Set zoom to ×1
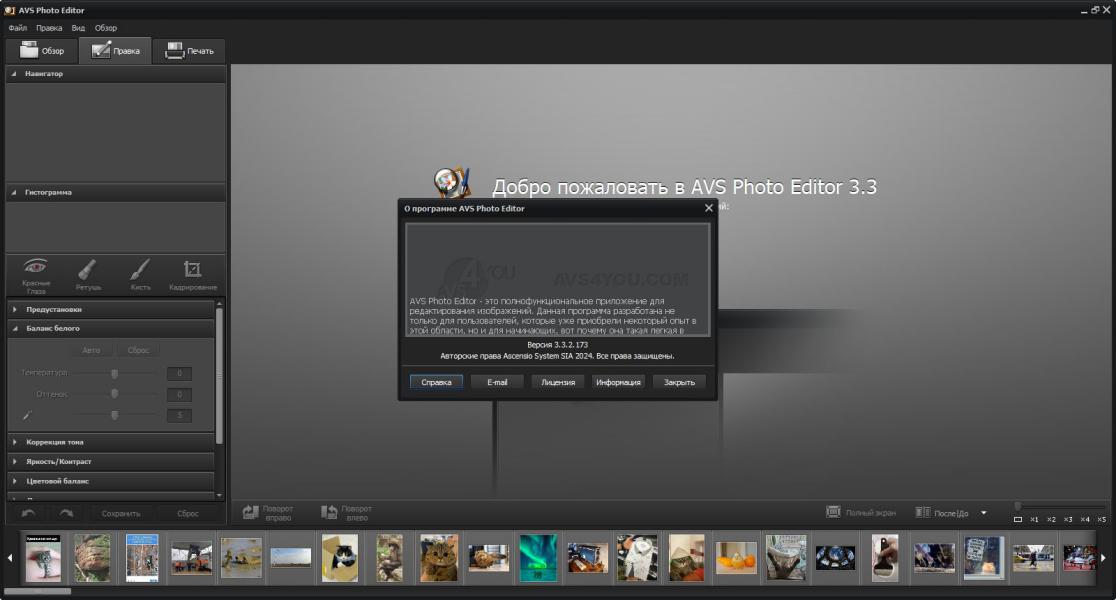The width and height of the screenshot is (1116, 600). point(1034,520)
